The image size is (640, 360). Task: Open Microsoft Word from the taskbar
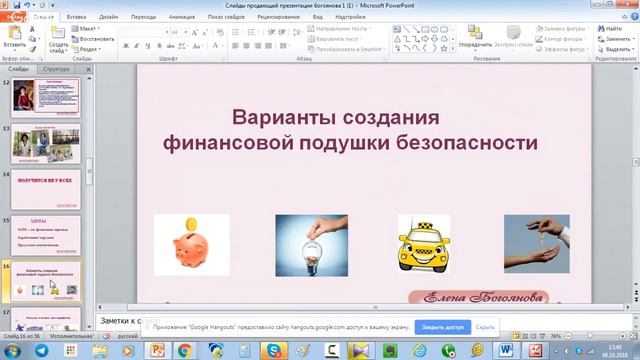click(x=506, y=350)
